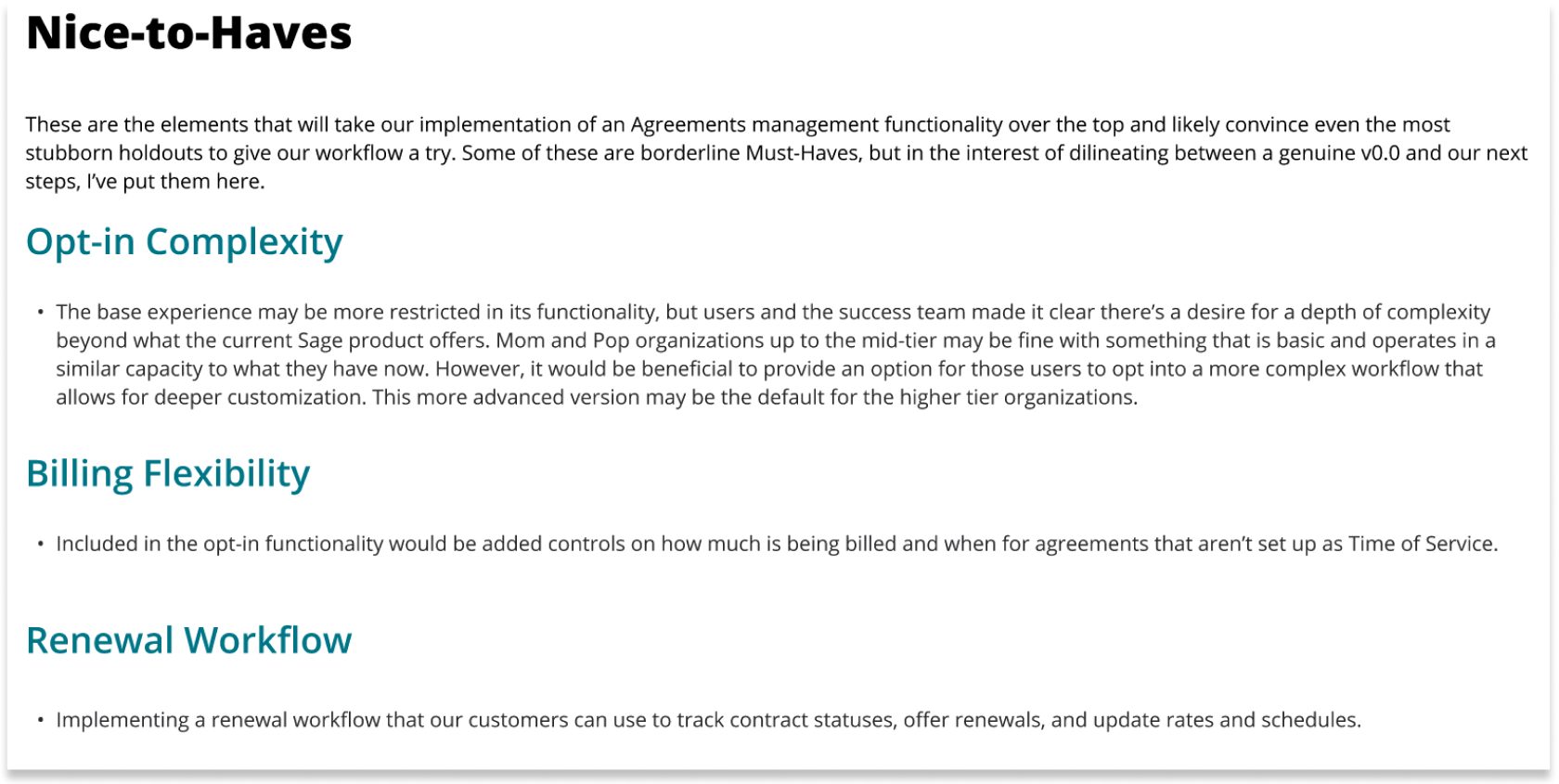Click the Nice-to-Haves main heading
The width and height of the screenshot is (1559, 784).
(x=189, y=33)
